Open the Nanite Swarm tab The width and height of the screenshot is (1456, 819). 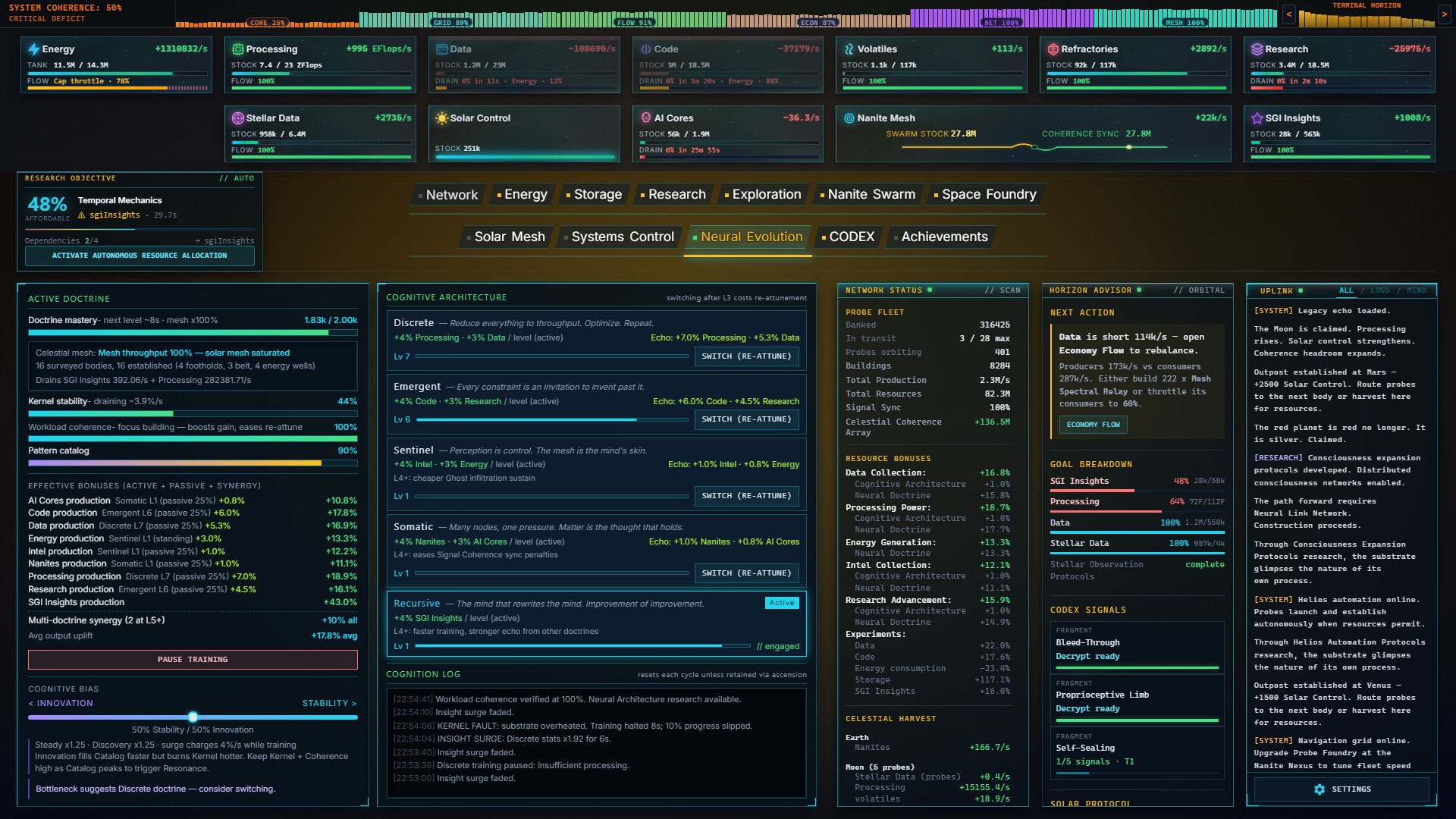868,195
